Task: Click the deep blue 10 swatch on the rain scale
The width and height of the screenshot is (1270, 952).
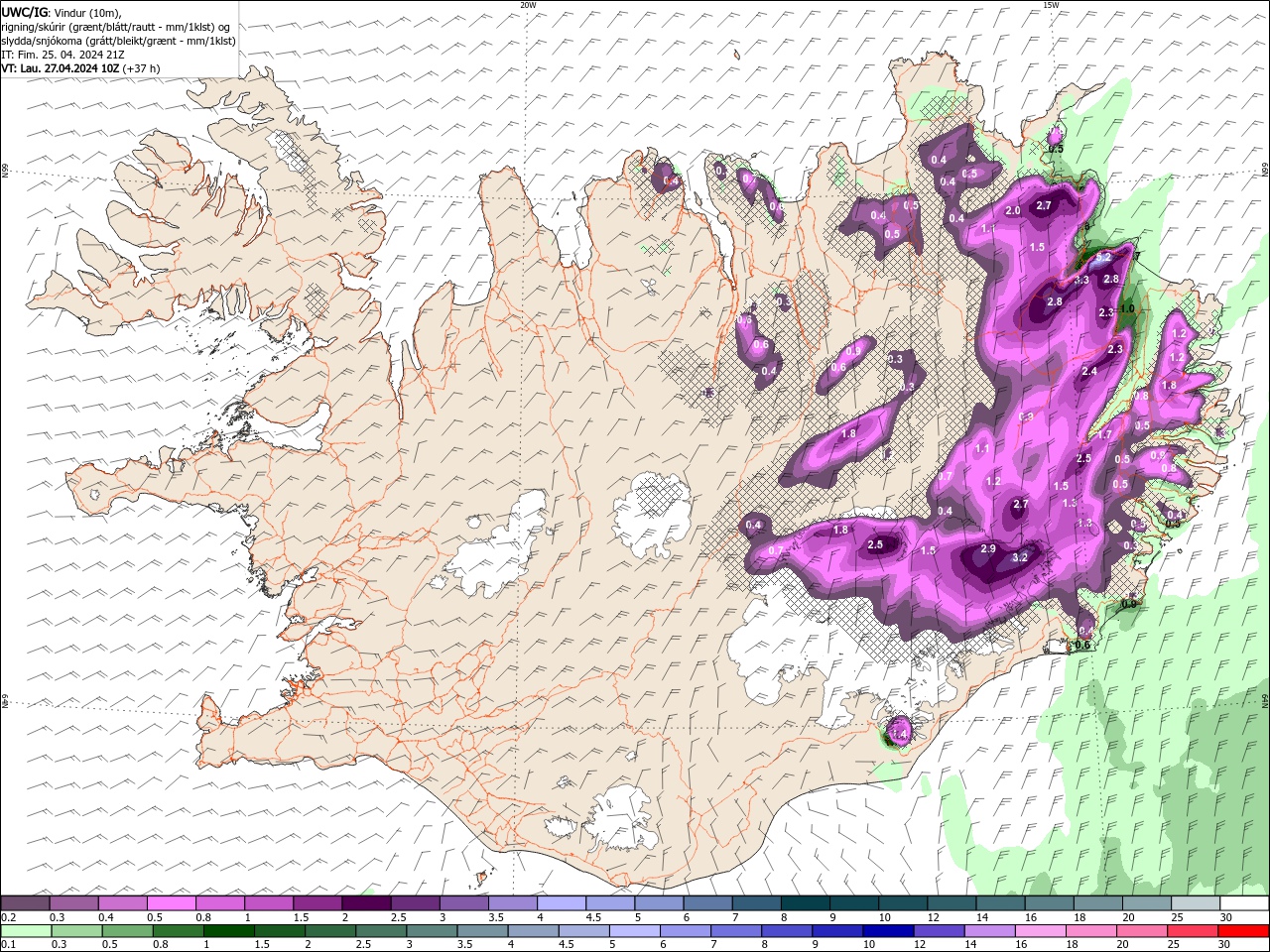Action: pyautogui.click(x=887, y=931)
